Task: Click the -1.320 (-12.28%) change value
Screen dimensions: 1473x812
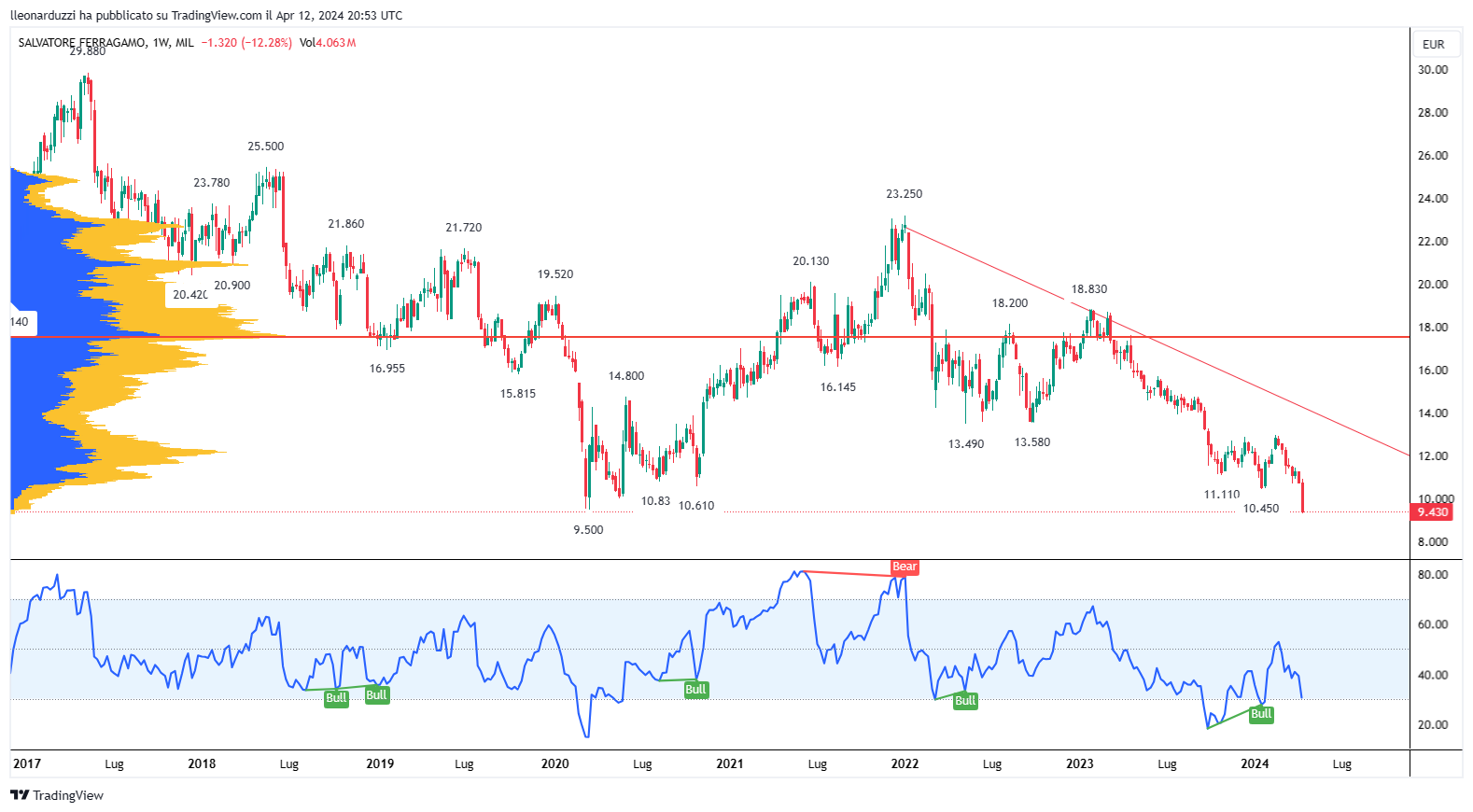Action: 246,43
